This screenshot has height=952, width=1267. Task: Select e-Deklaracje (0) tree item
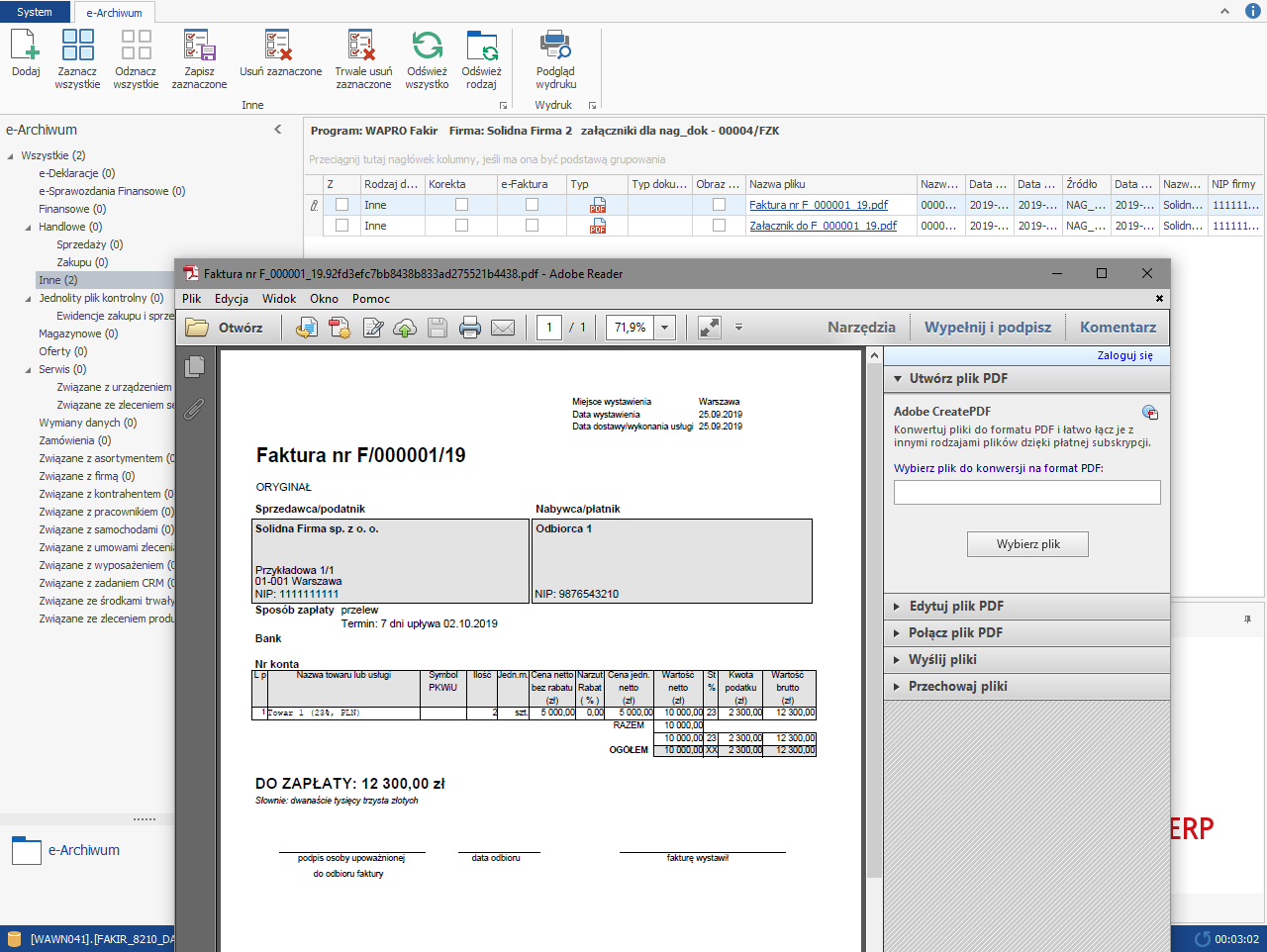77,173
